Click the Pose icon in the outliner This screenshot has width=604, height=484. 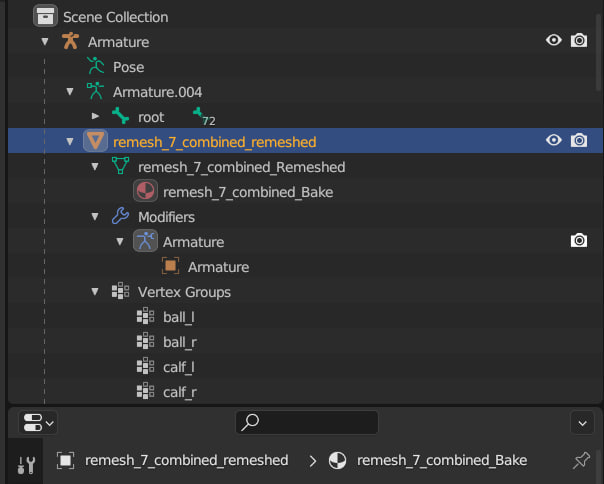[96, 66]
